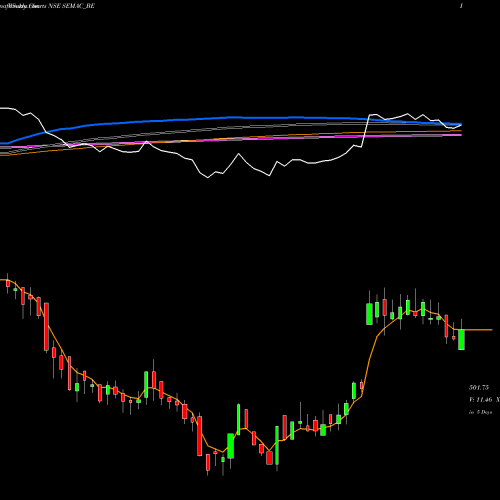The image size is (500, 500).
Task: Click the large green gap-up candlestick
Action: pos(369,314)
